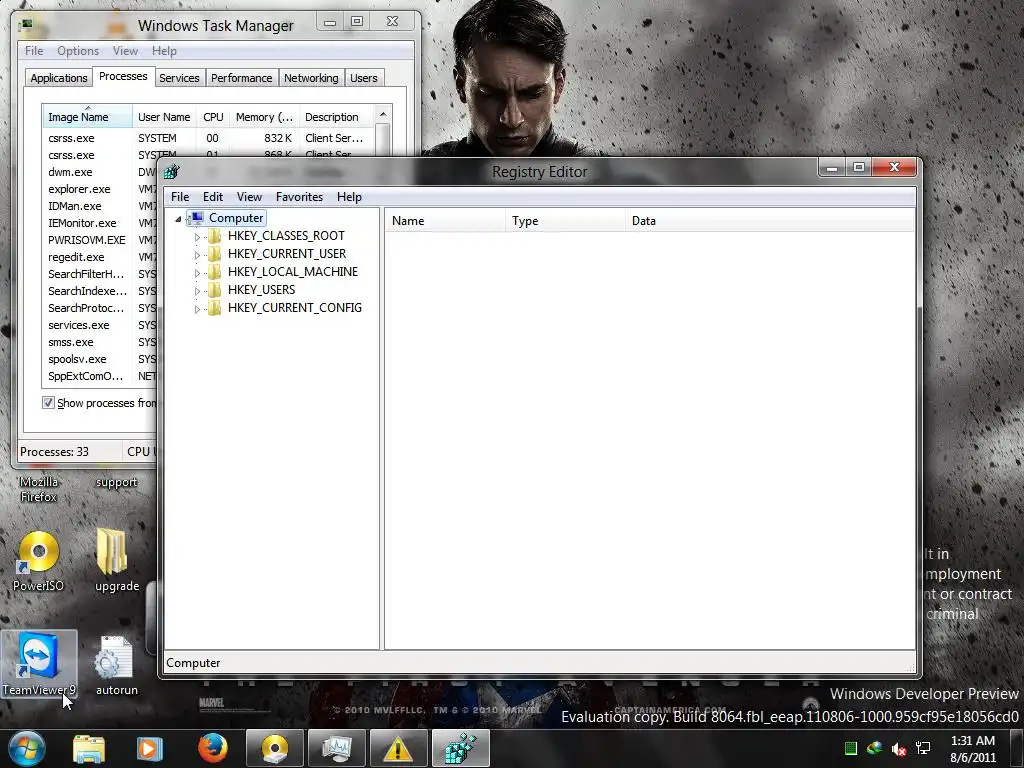
Task: Open the Favorites menu in Registry Editor
Action: click(299, 197)
